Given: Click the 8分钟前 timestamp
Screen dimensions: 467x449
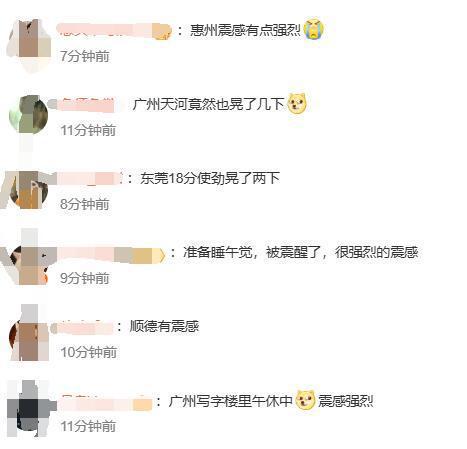Looking at the screenshot, I should pos(85,204).
